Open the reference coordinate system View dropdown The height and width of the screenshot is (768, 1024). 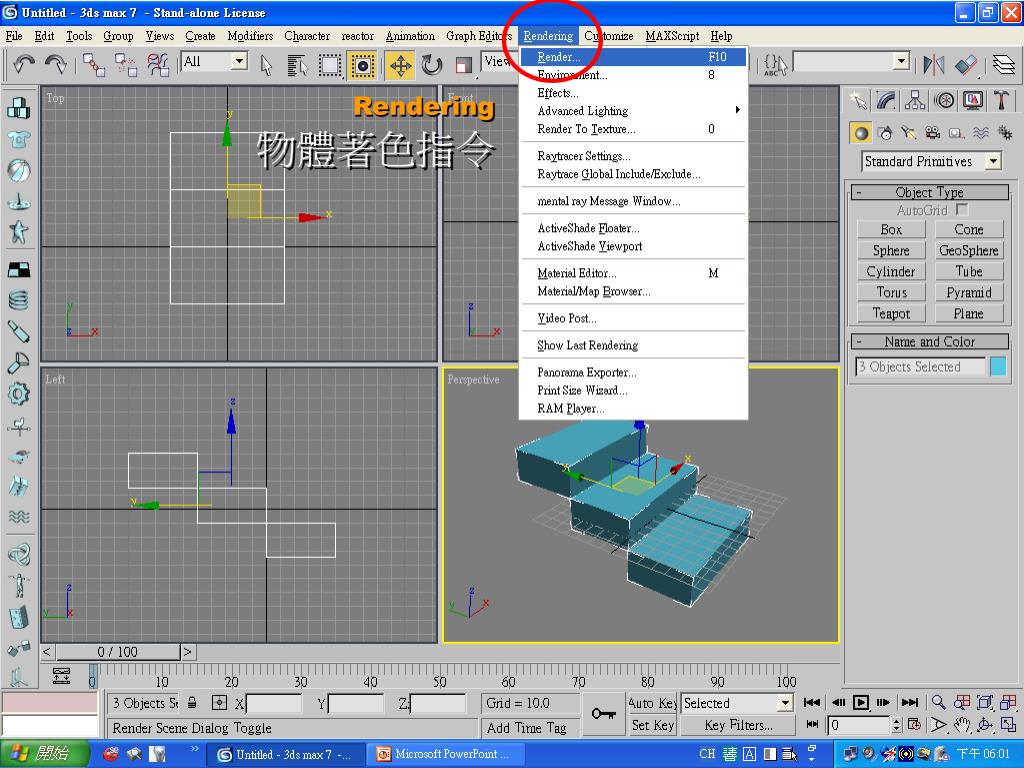[500, 61]
